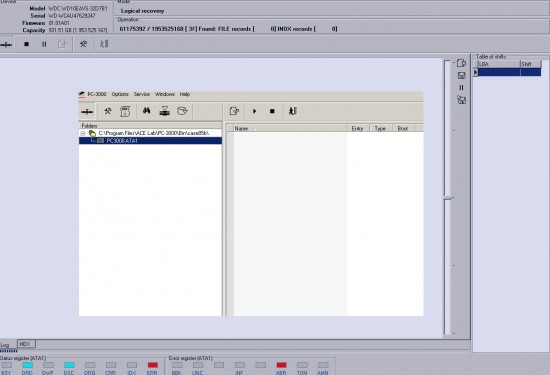
Task: Click the SNR column header in Table of shifts
Action: (531, 64)
